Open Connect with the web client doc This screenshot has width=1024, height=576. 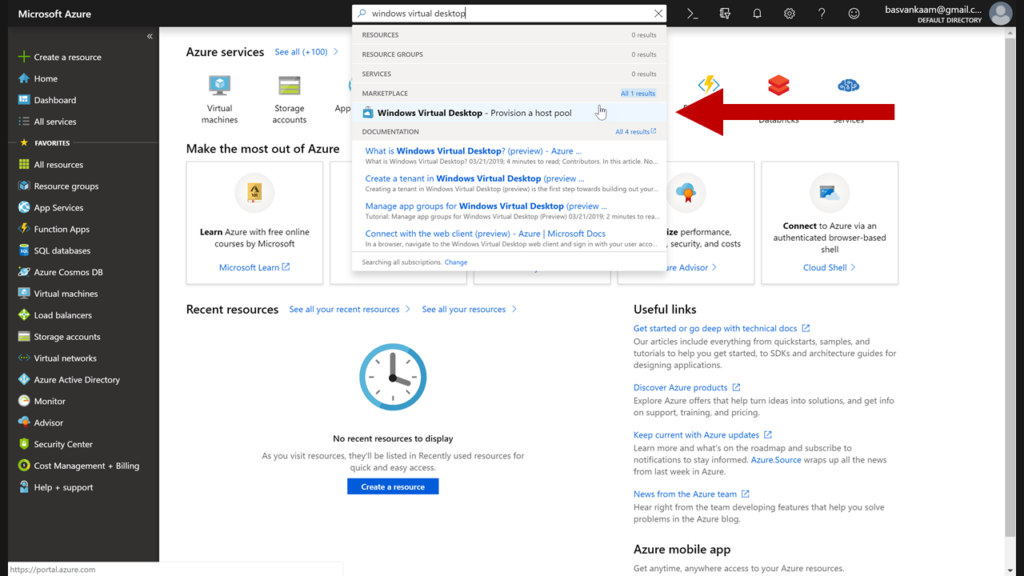(x=485, y=233)
